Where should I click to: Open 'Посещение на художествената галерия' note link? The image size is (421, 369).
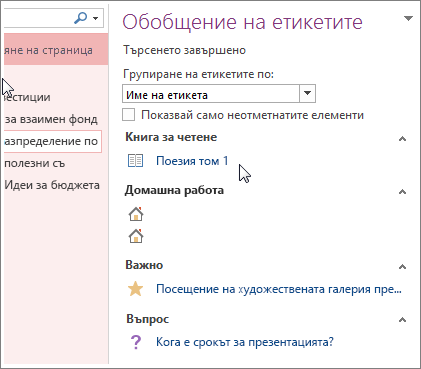click(279, 289)
